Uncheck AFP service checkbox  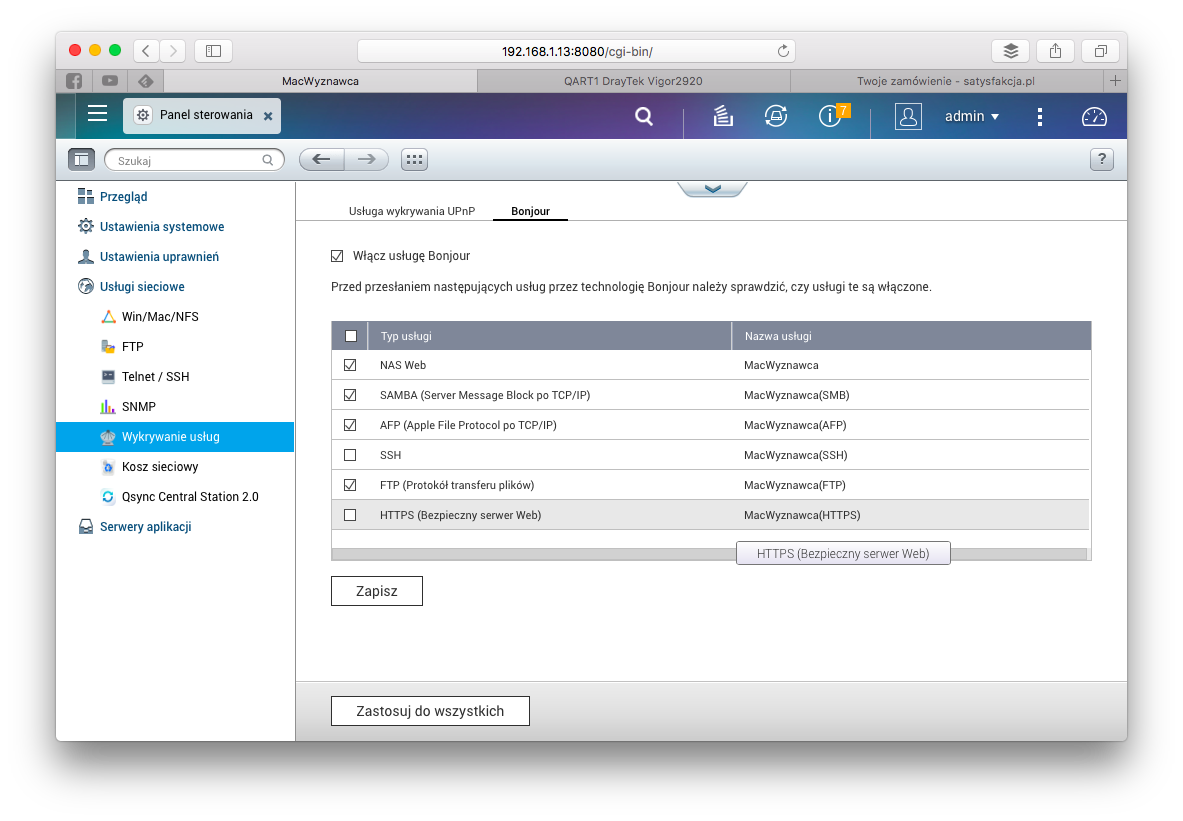pyautogui.click(x=350, y=425)
